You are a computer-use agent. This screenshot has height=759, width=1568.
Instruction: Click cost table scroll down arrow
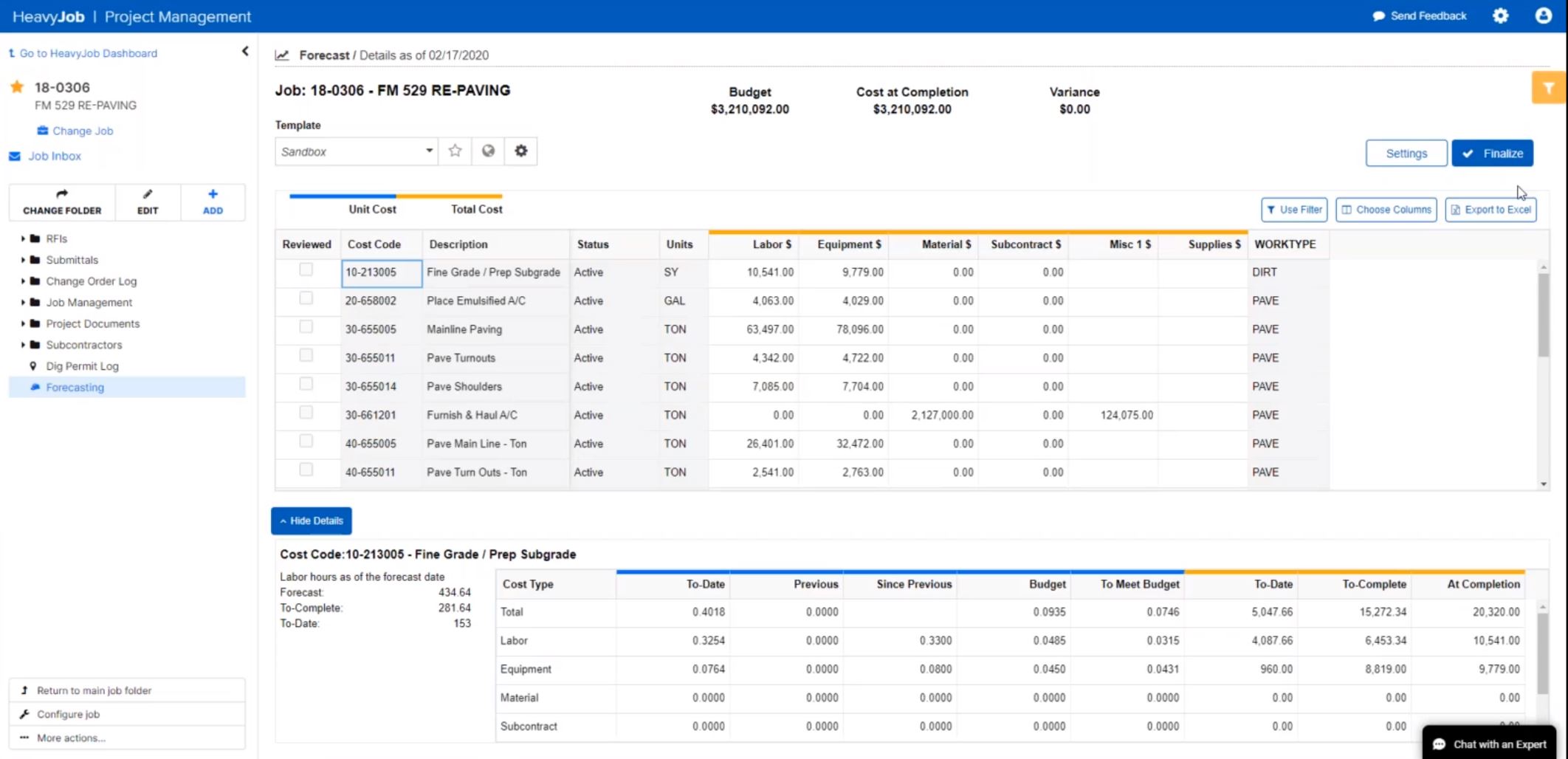1543,484
